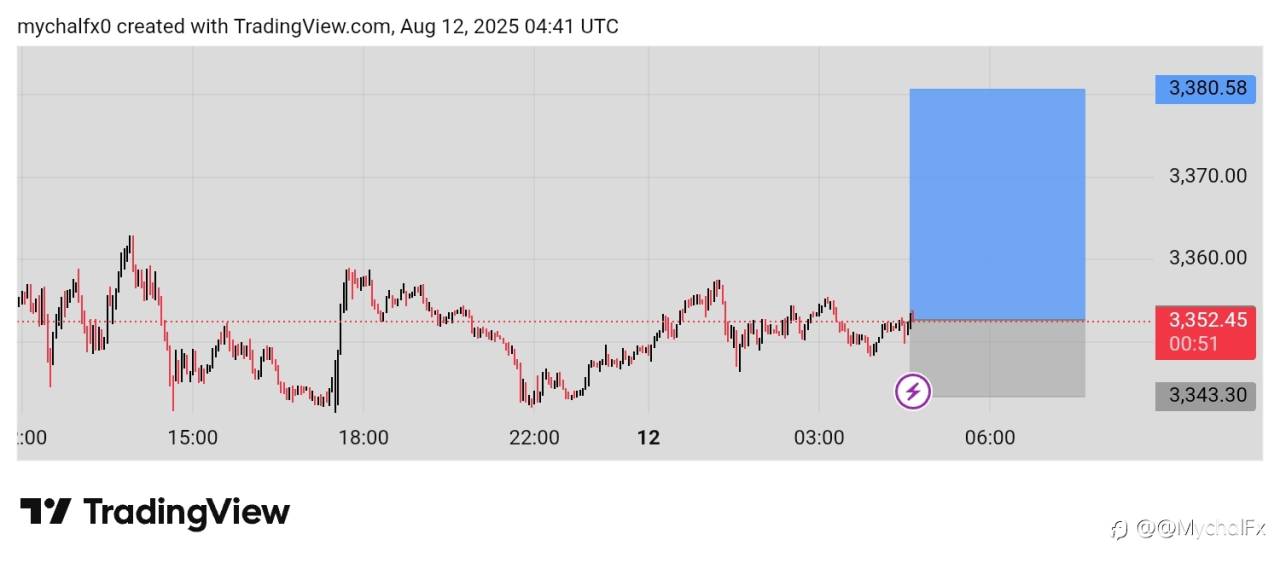Click the mychalfx0 TradingView.com header caption
This screenshot has width=1280, height=563.
(318, 26)
